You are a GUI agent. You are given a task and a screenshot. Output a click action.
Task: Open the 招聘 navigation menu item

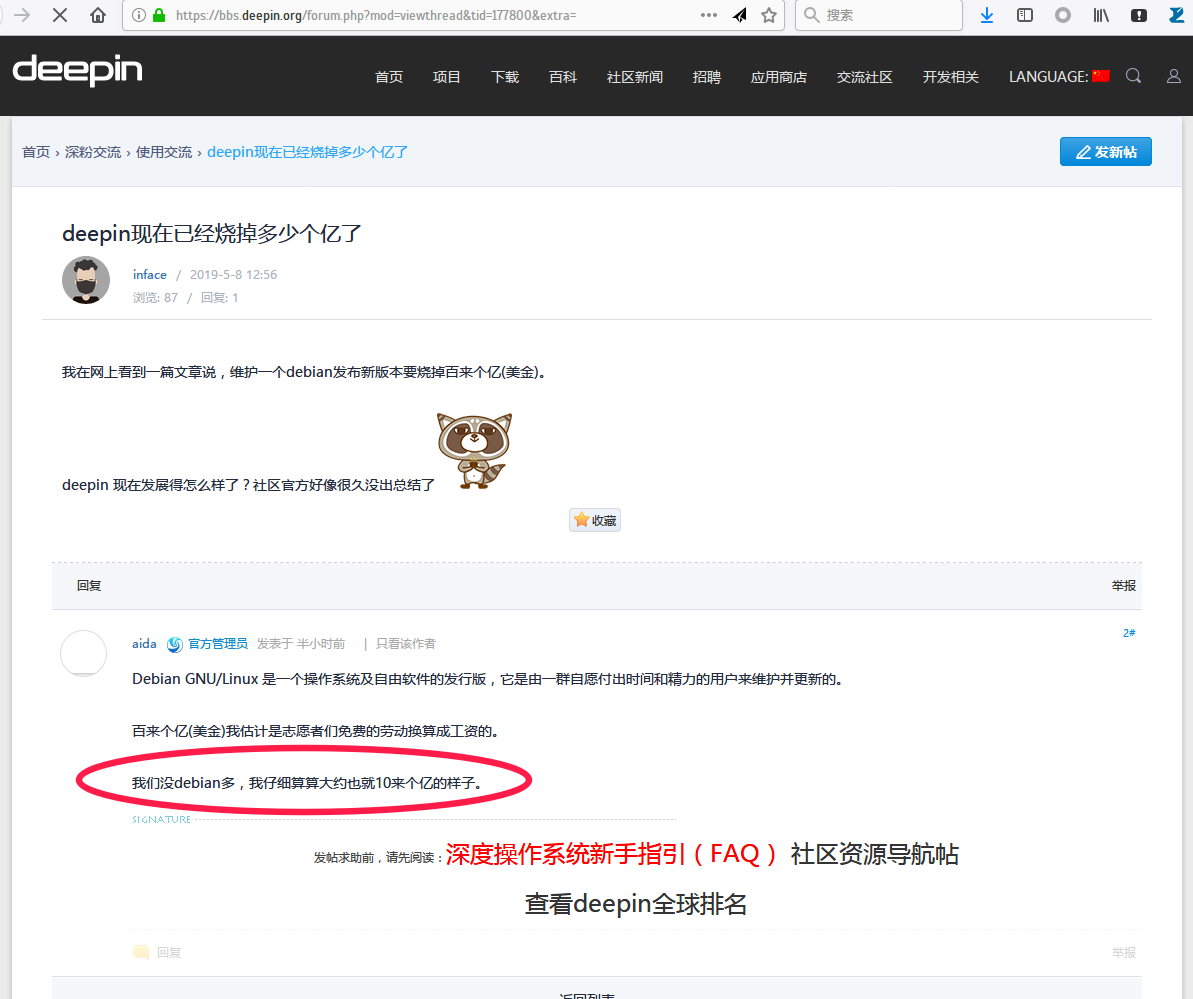707,77
